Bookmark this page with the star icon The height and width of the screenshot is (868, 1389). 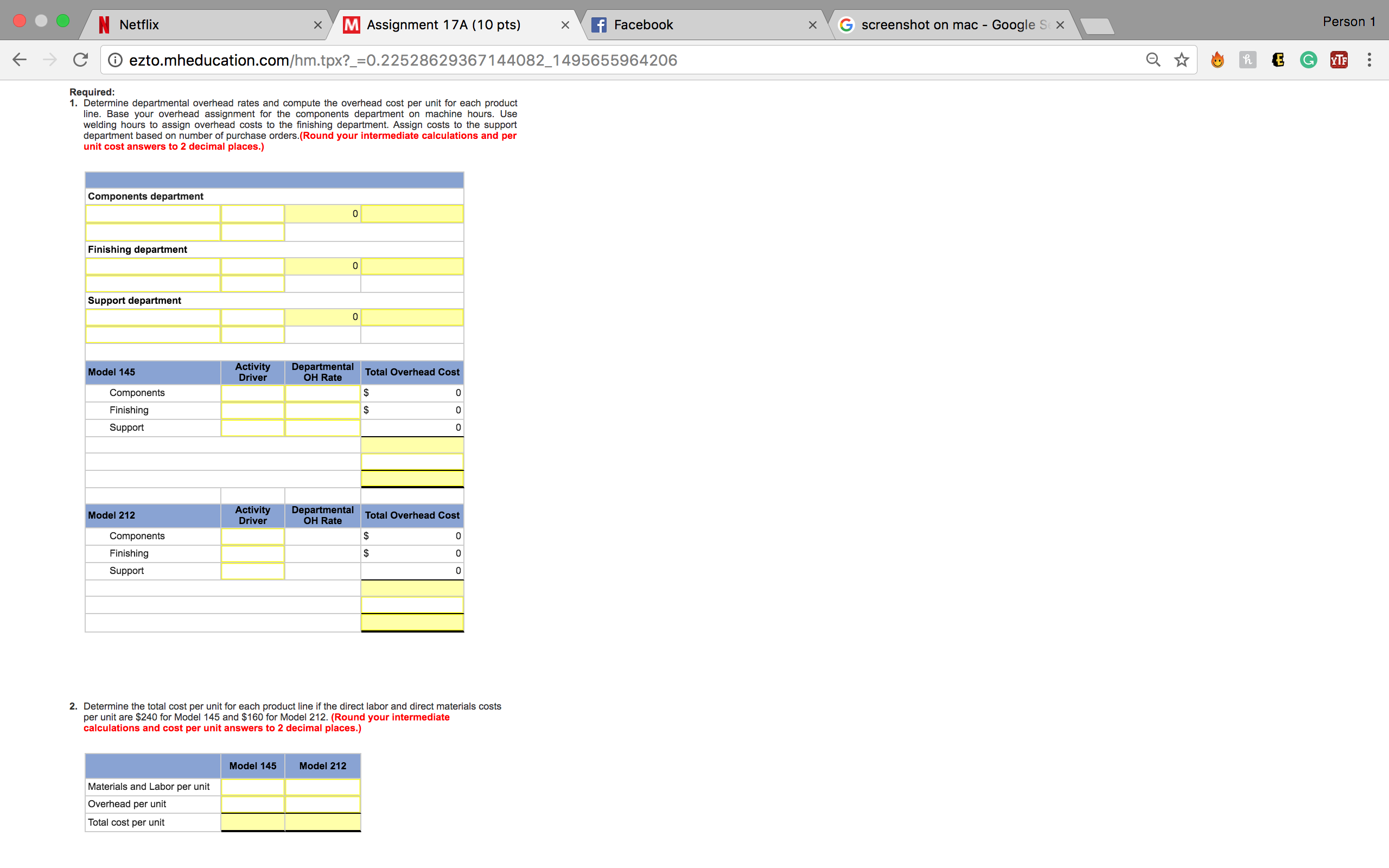(x=1181, y=60)
